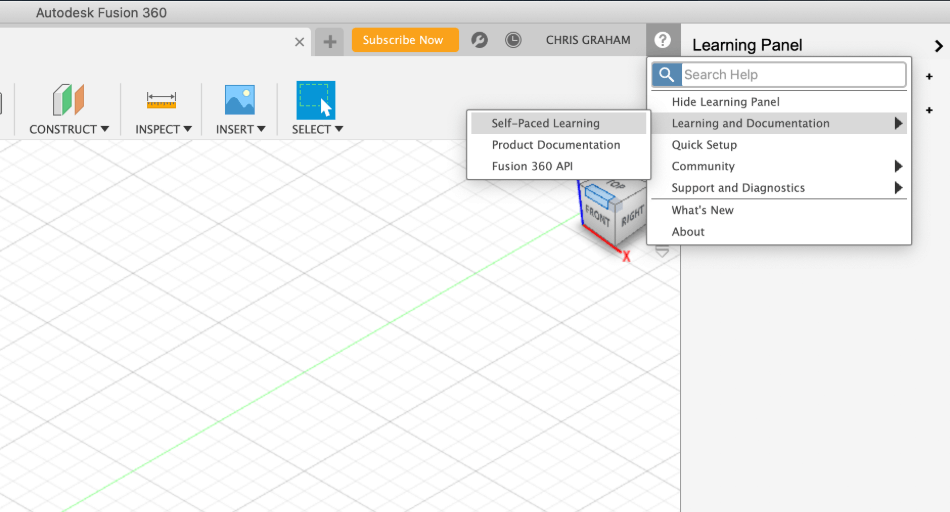
Task: Choose Quick Setup from help menu
Action: click(x=779, y=145)
